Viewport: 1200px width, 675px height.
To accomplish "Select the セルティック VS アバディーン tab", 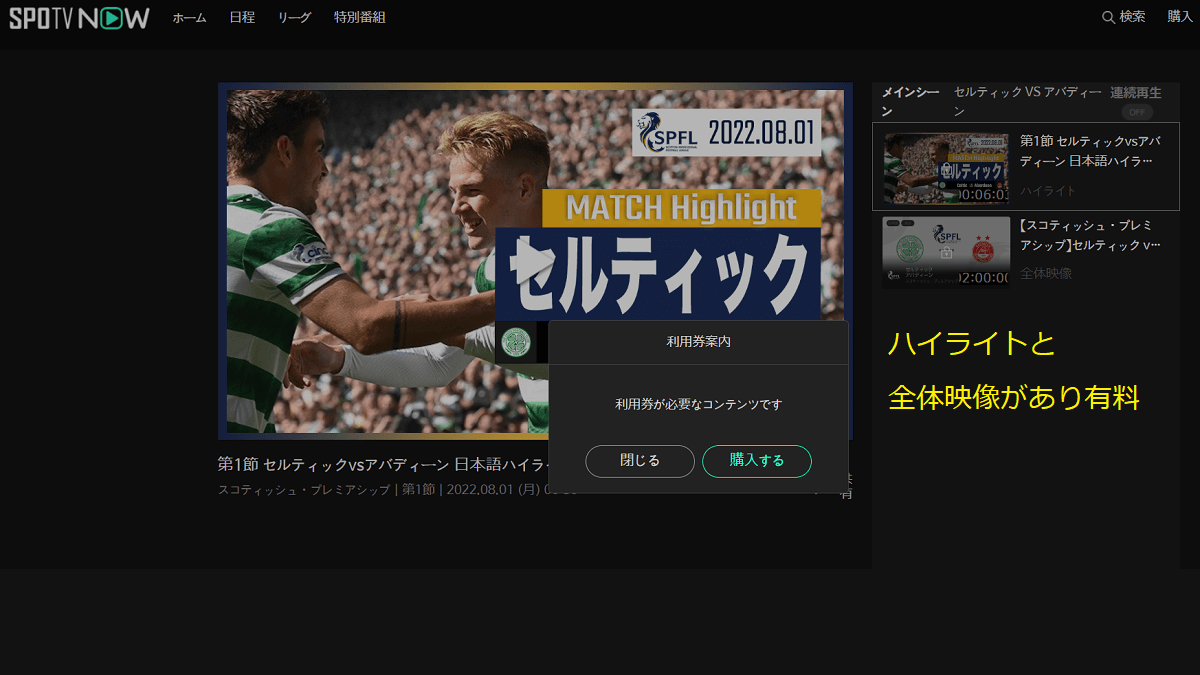I will [x=1027, y=101].
